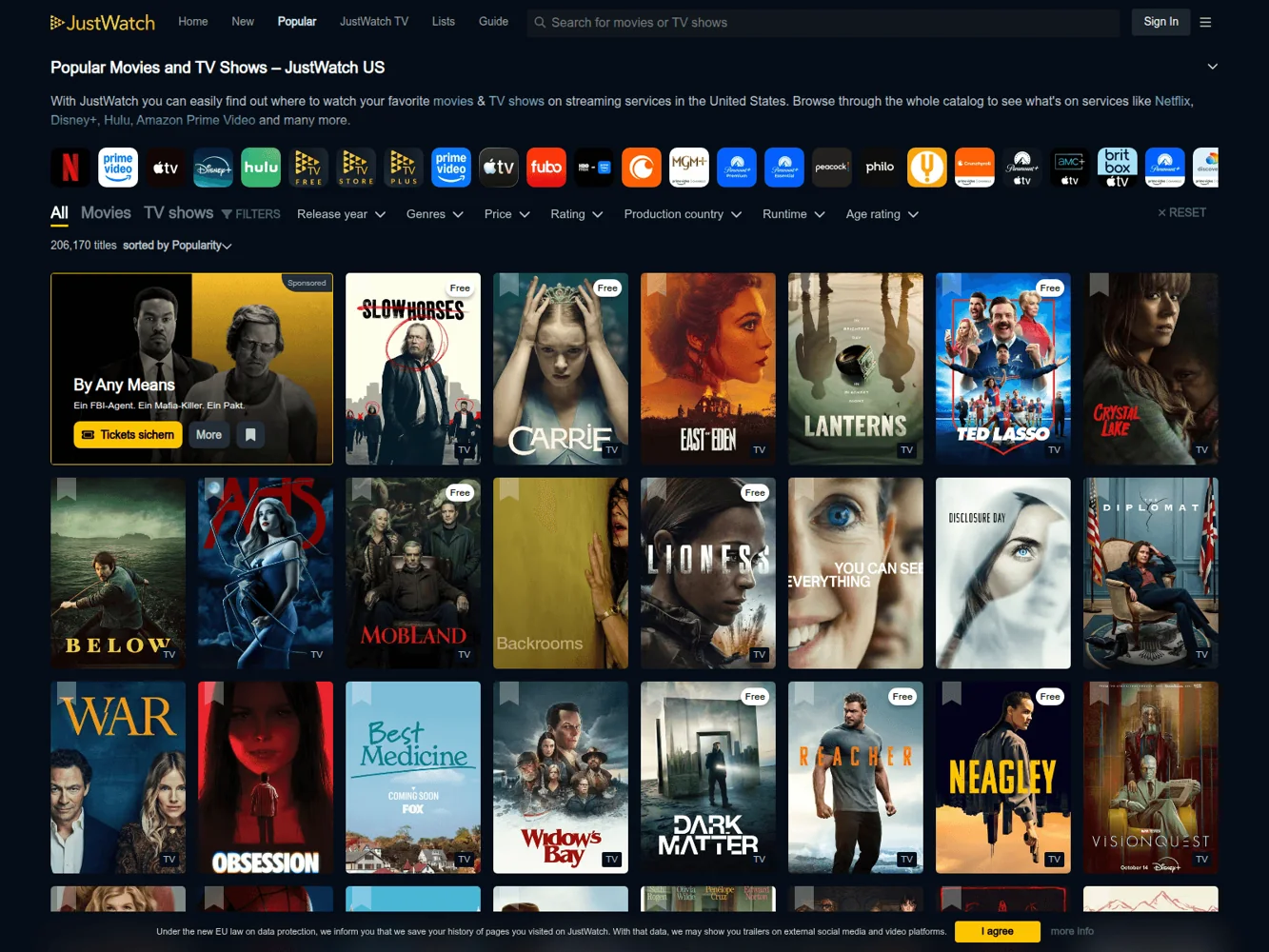Open the JustWatch TV nav item
1269x952 pixels.
[x=374, y=21]
